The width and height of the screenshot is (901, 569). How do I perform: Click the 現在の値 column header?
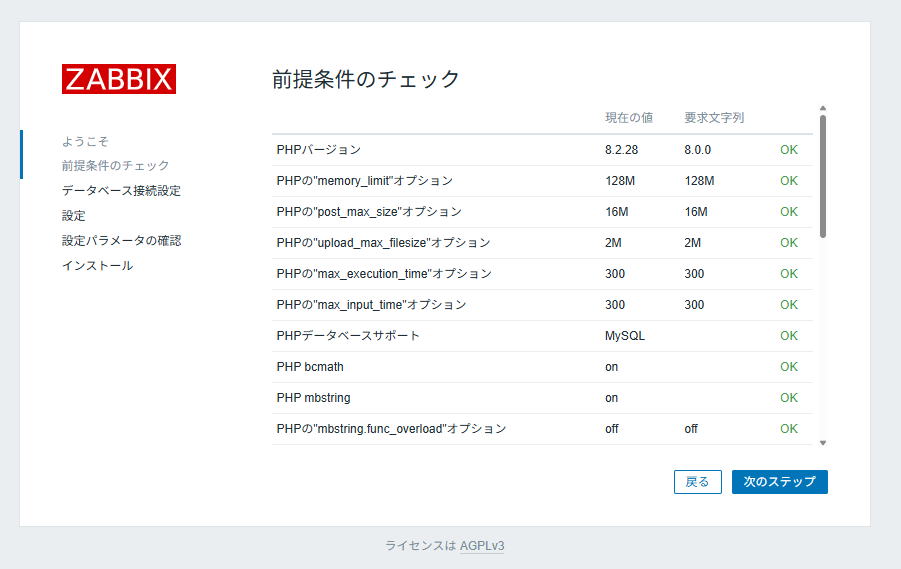(x=629, y=118)
